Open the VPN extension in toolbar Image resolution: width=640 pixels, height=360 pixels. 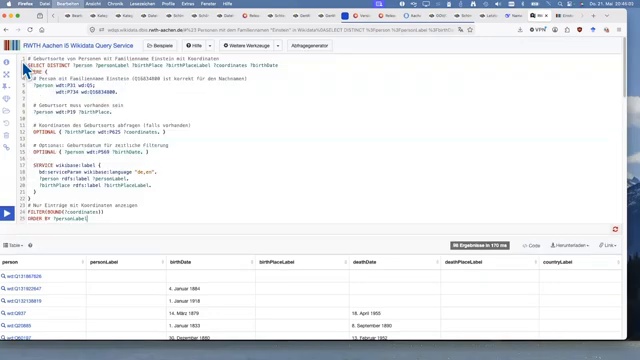pos(538,30)
